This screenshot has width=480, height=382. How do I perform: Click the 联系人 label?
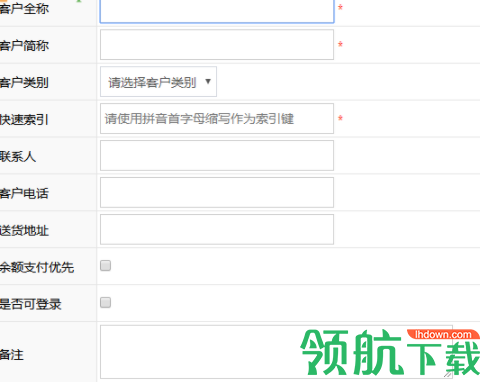click(x=18, y=156)
